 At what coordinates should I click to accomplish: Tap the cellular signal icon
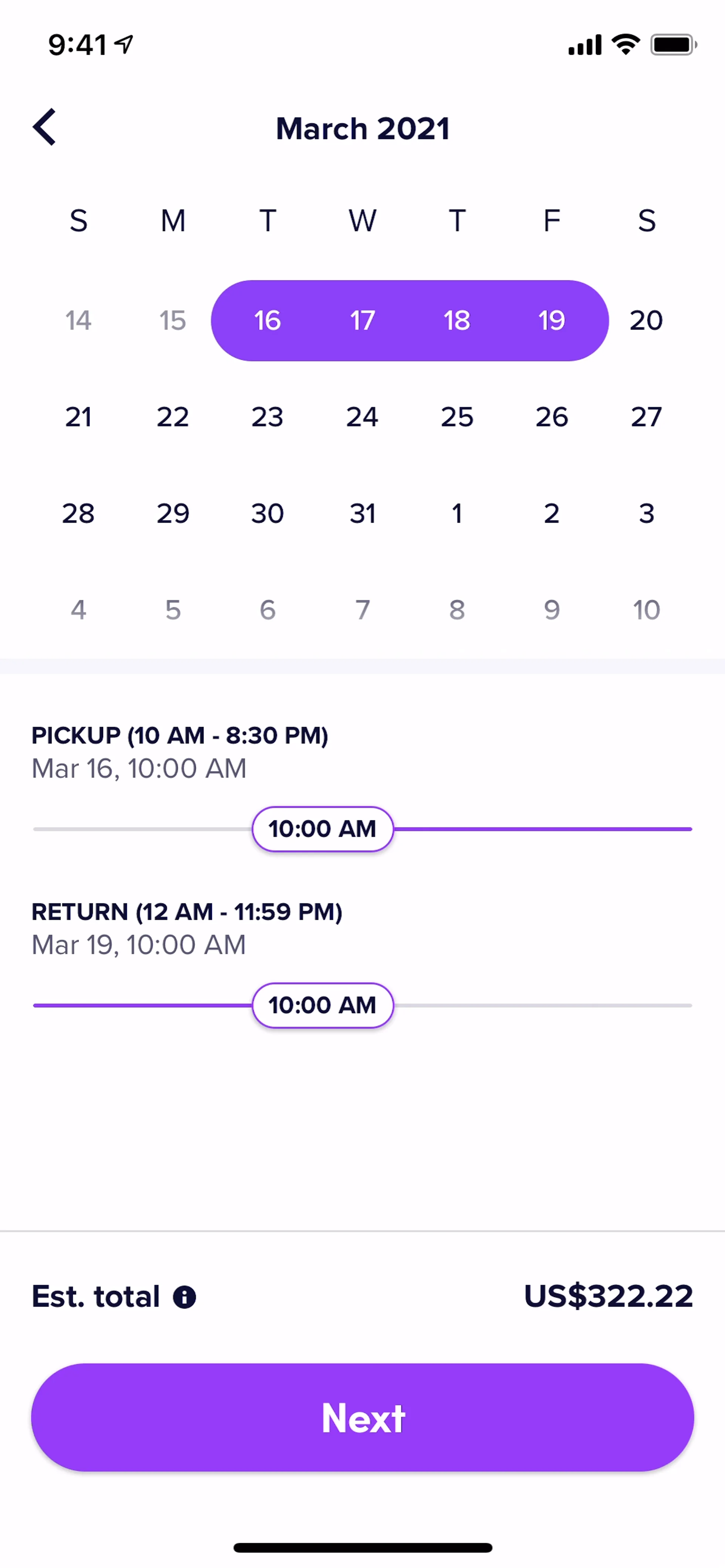[x=585, y=45]
